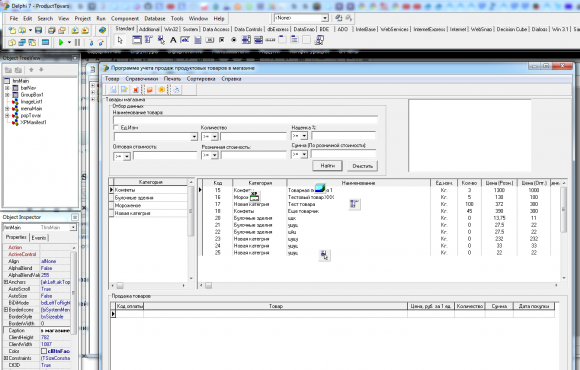Select the Label component (A) in palette
Image resolution: width=580 pixels, height=370 pixels.
(x=173, y=40)
